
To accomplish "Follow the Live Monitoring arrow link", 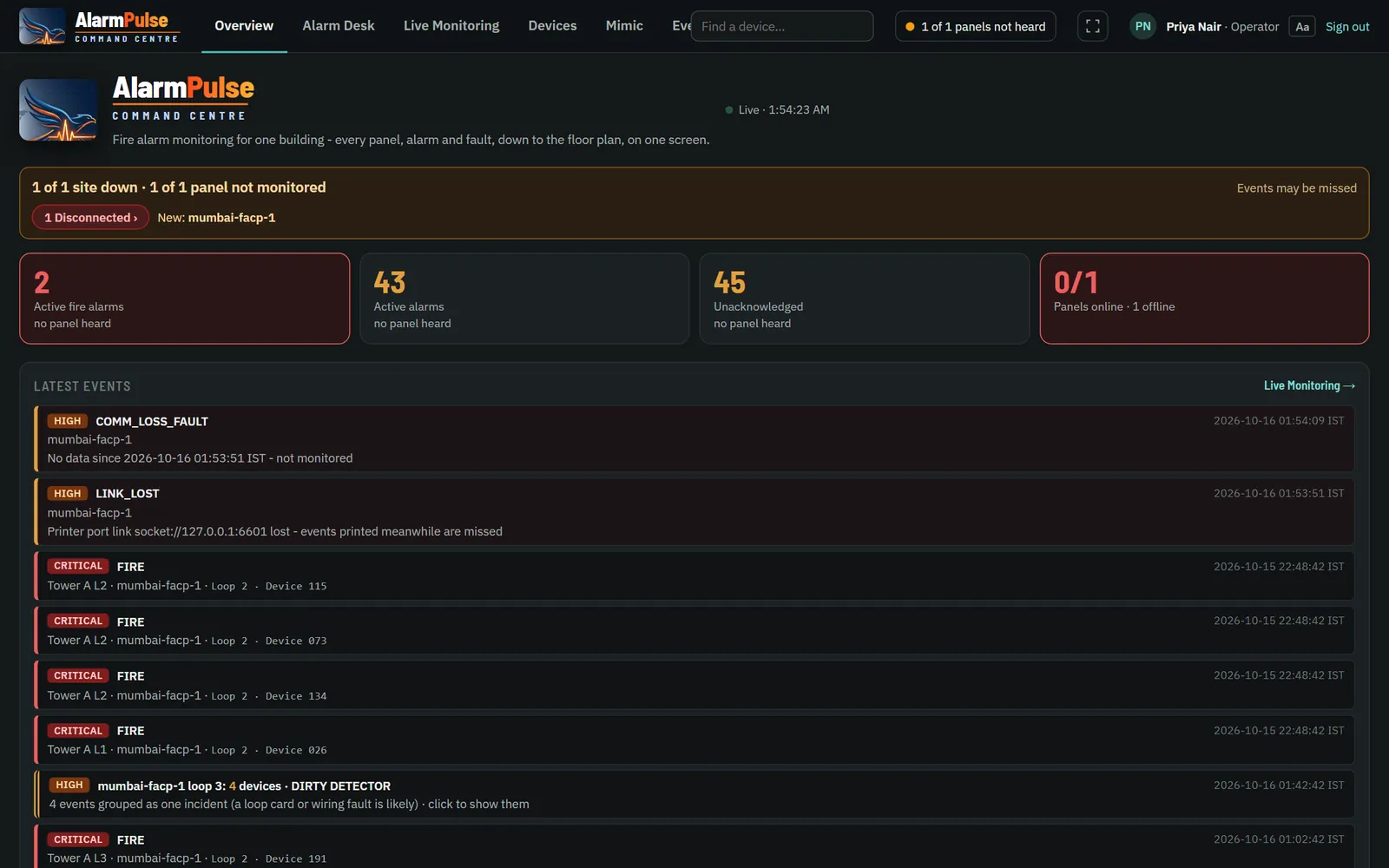I will (x=1309, y=385).
